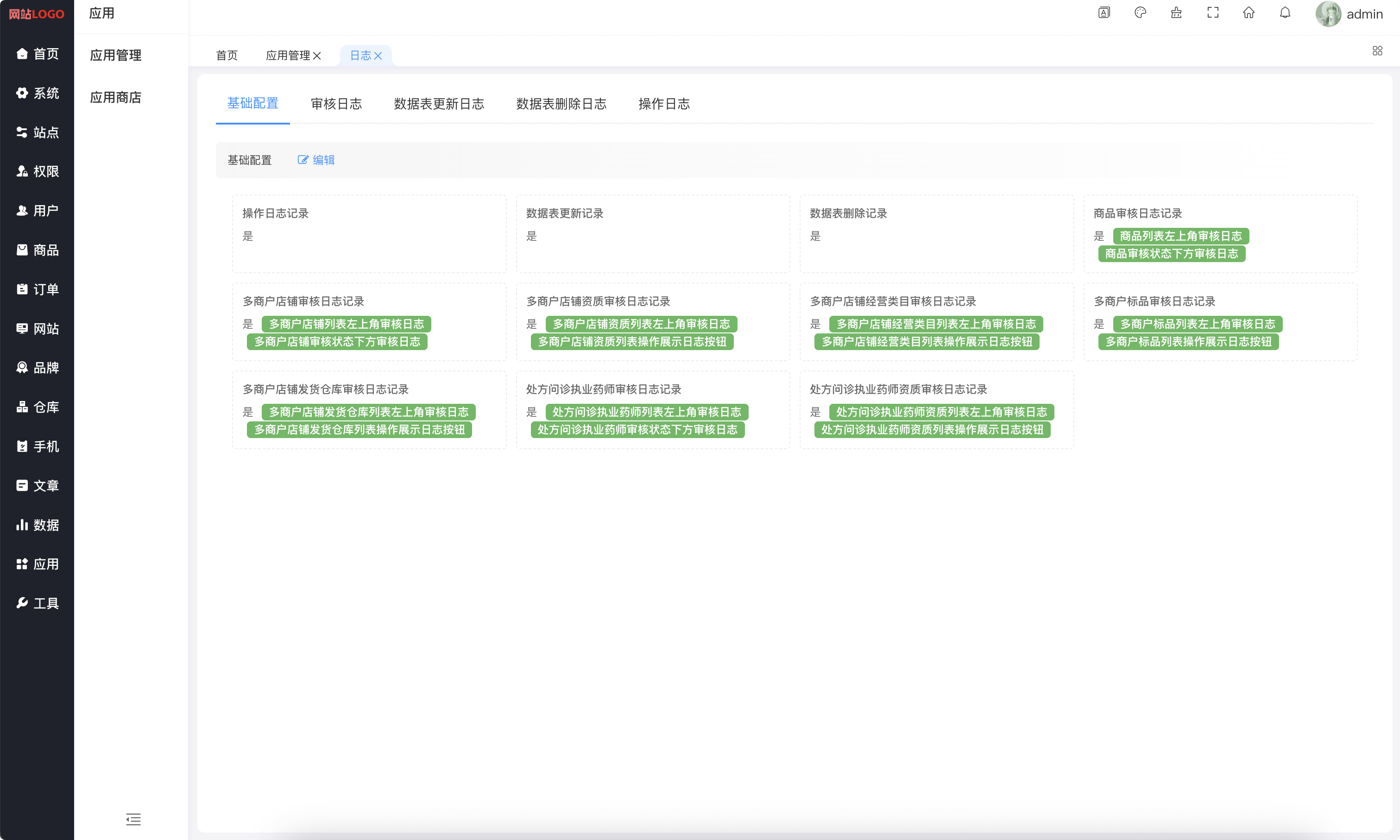Close the 应用管理 page tab

[x=317, y=56]
